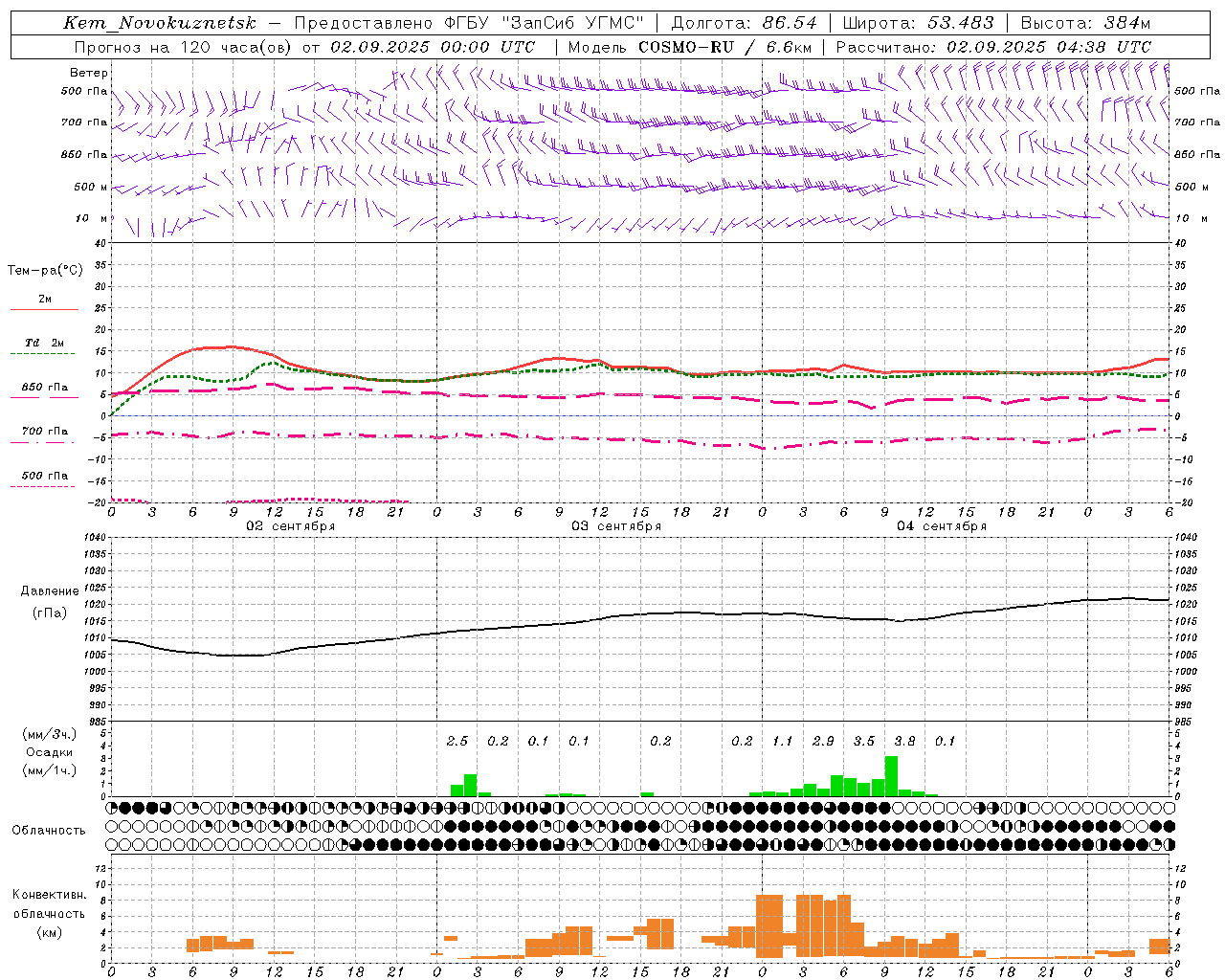Screen dimensions: 1225x980
Task: Click the '(мм/1ч.)' precipitation unit label
Action: pos(50,770)
